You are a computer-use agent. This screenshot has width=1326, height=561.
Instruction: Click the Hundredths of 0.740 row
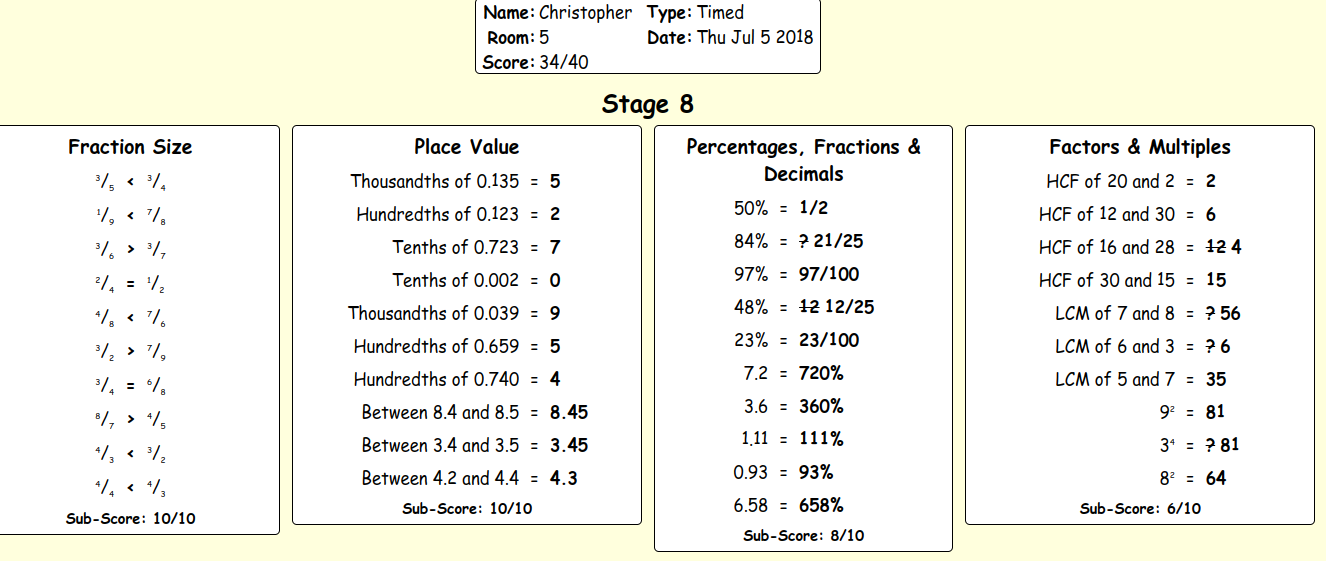(x=457, y=379)
